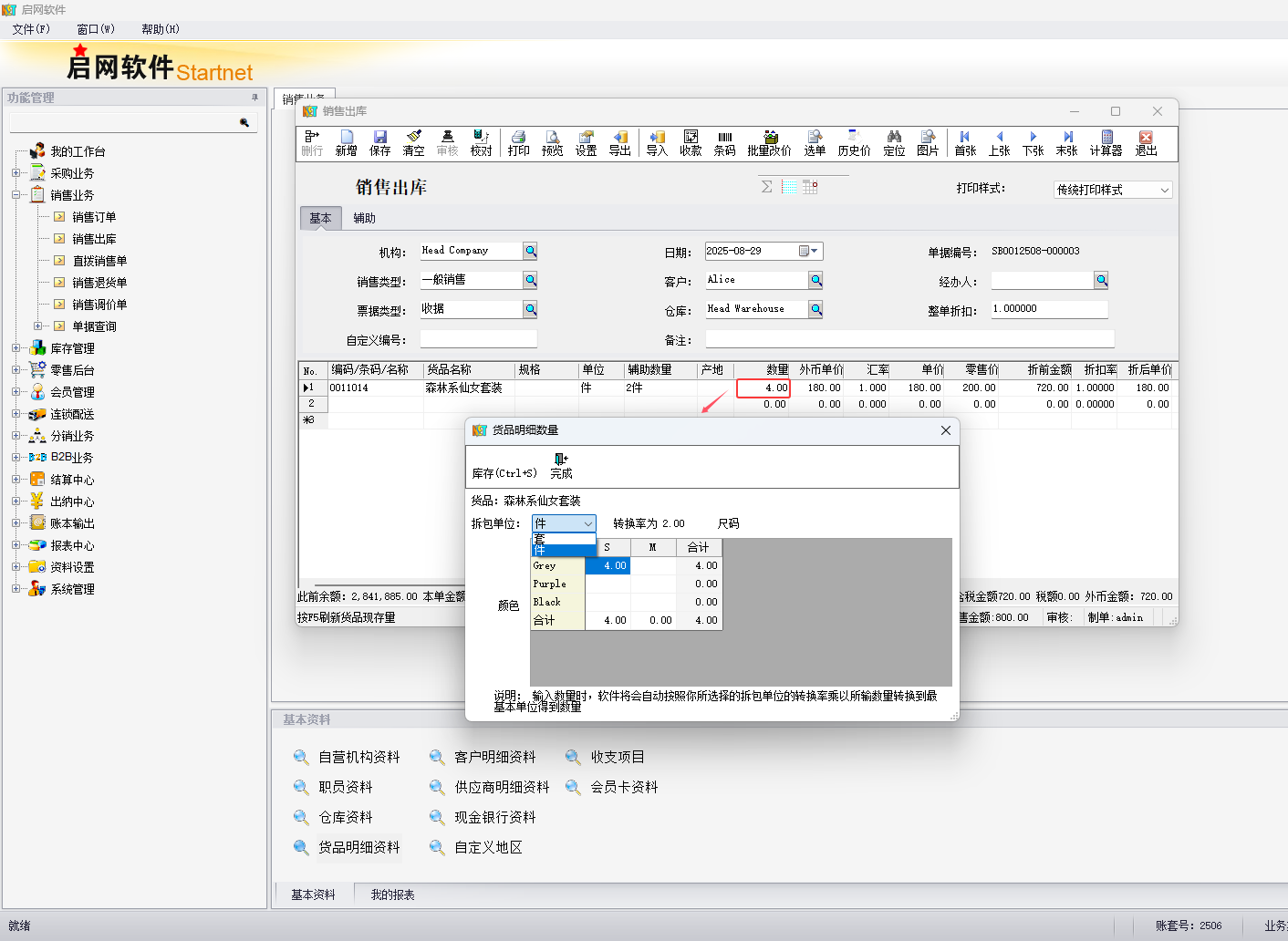Click the lookup button beside 经办人
1288x941 pixels.
pyautogui.click(x=1101, y=280)
